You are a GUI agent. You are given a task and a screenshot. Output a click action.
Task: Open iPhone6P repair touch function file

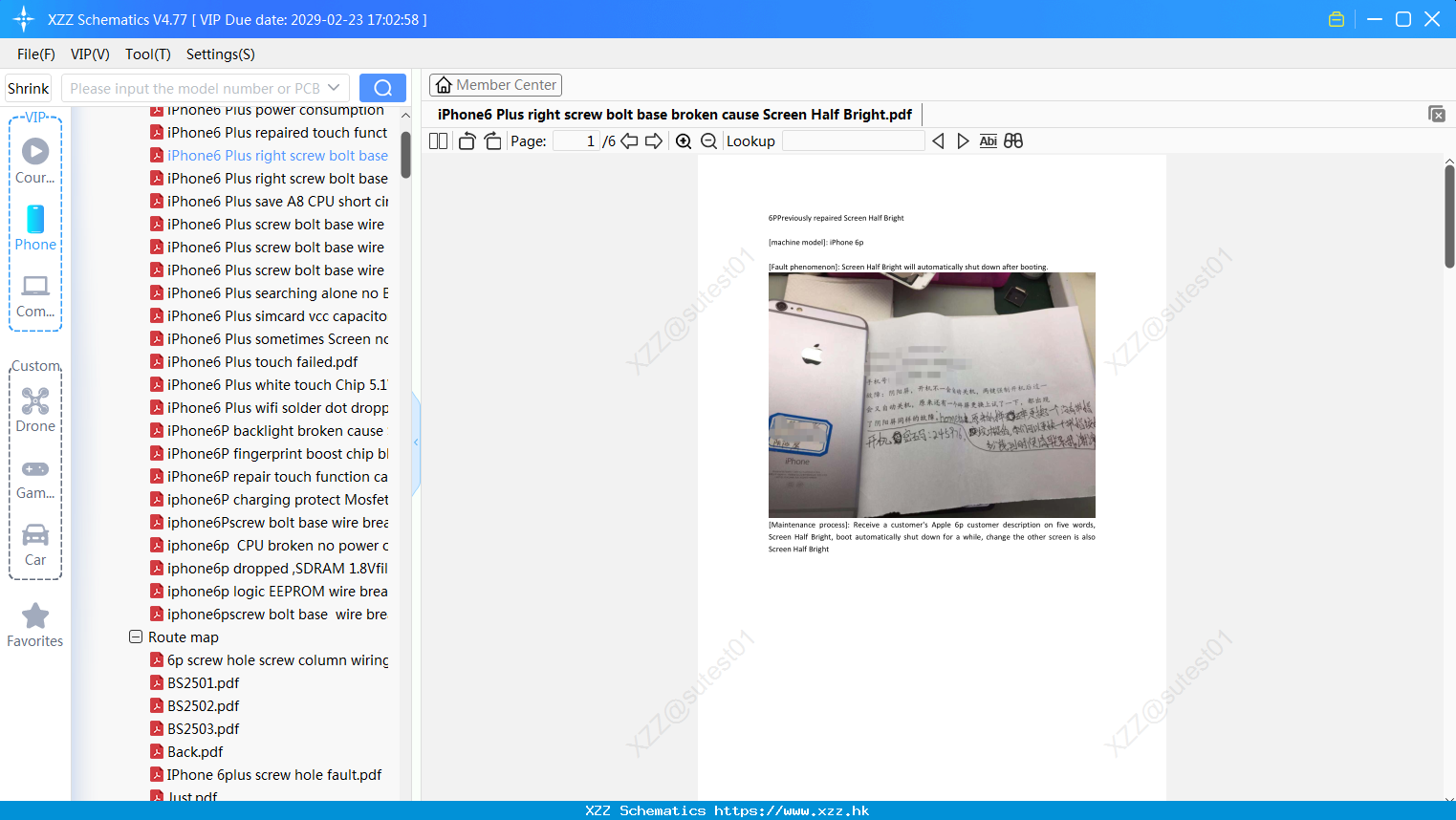pyautogui.click(x=270, y=477)
